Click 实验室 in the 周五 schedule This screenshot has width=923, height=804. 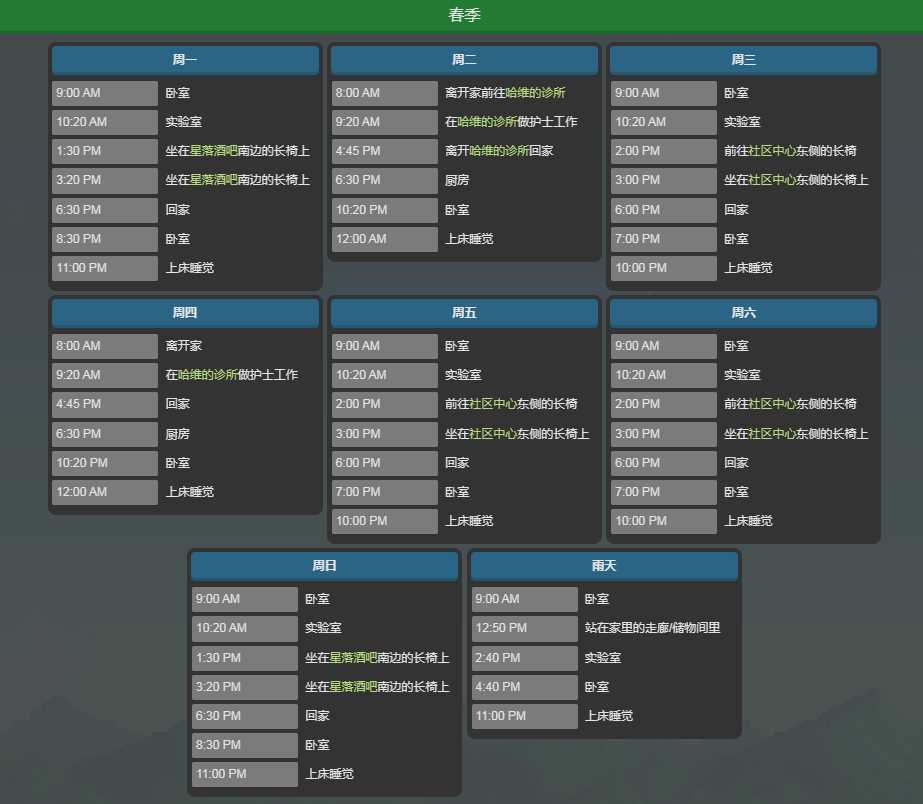pyautogui.click(x=463, y=375)
